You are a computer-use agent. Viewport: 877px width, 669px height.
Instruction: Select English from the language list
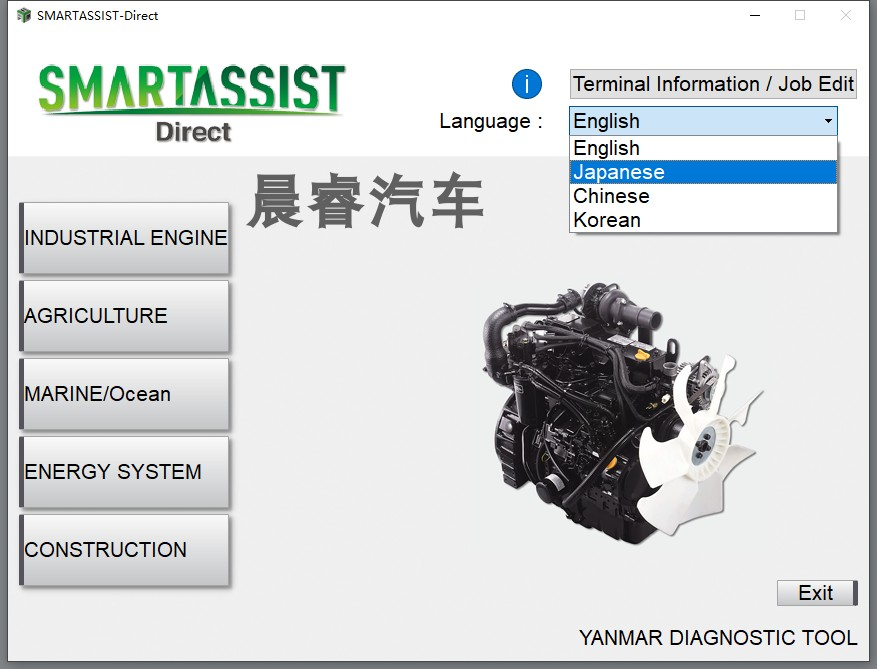(703, 148)
